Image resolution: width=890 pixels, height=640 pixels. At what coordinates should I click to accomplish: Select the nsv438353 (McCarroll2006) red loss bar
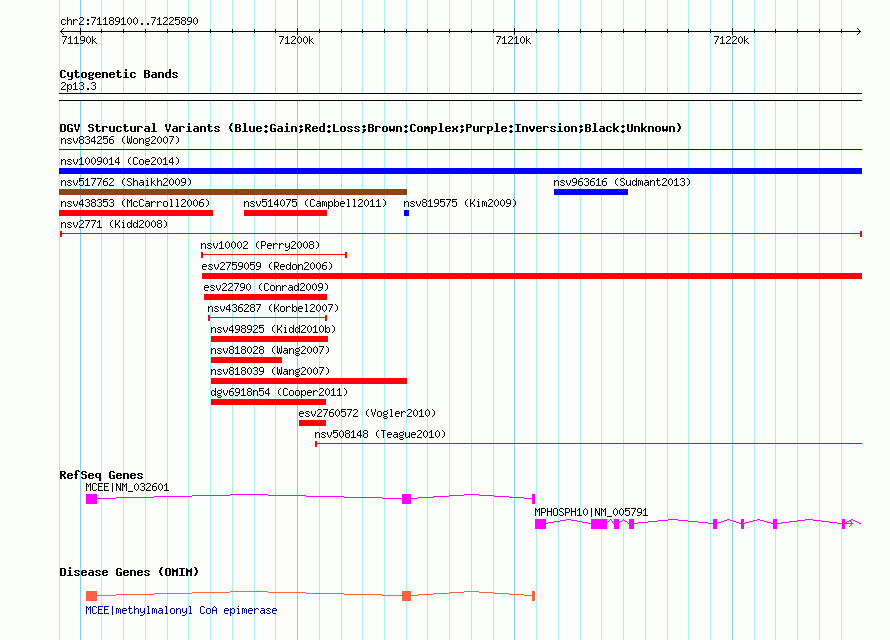136,213
